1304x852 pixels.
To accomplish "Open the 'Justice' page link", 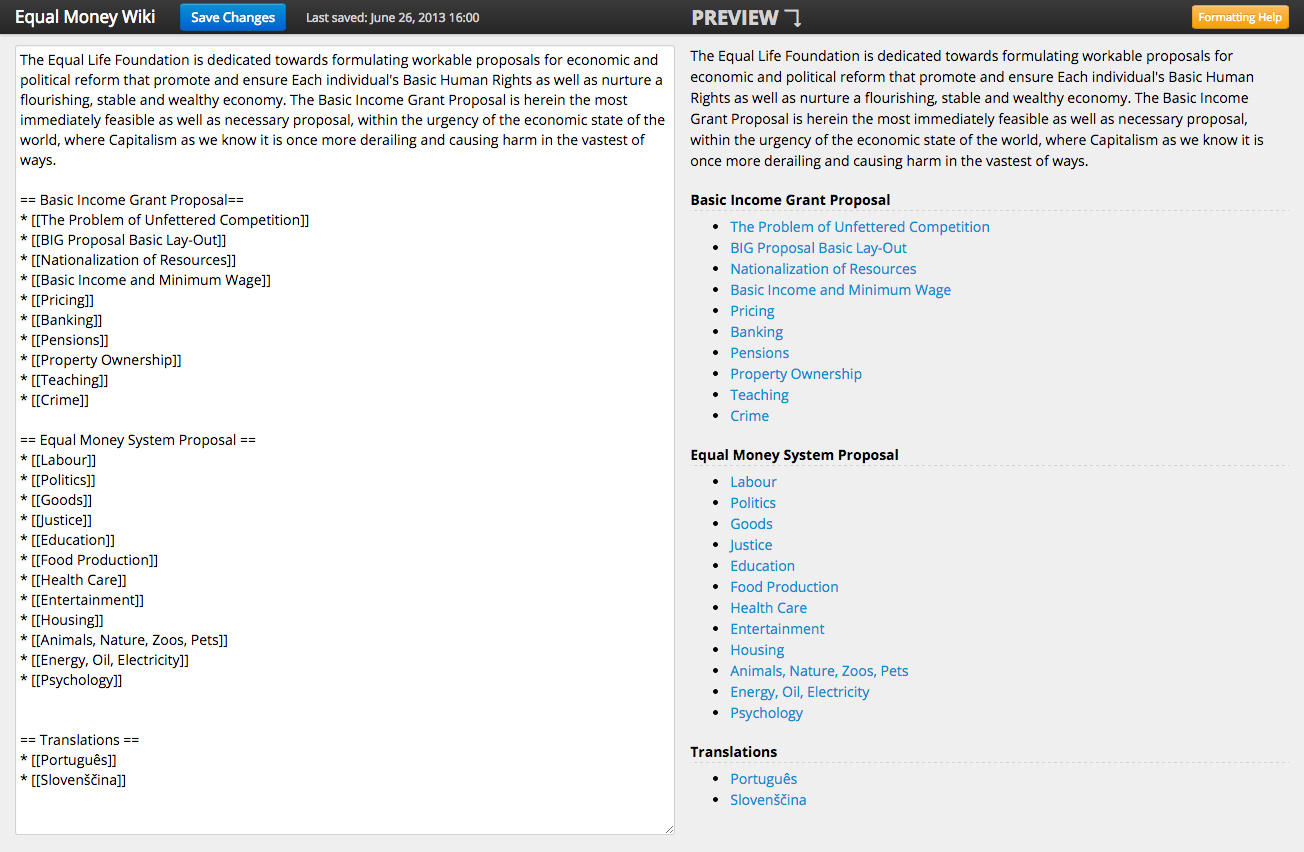I will (751, 544).
